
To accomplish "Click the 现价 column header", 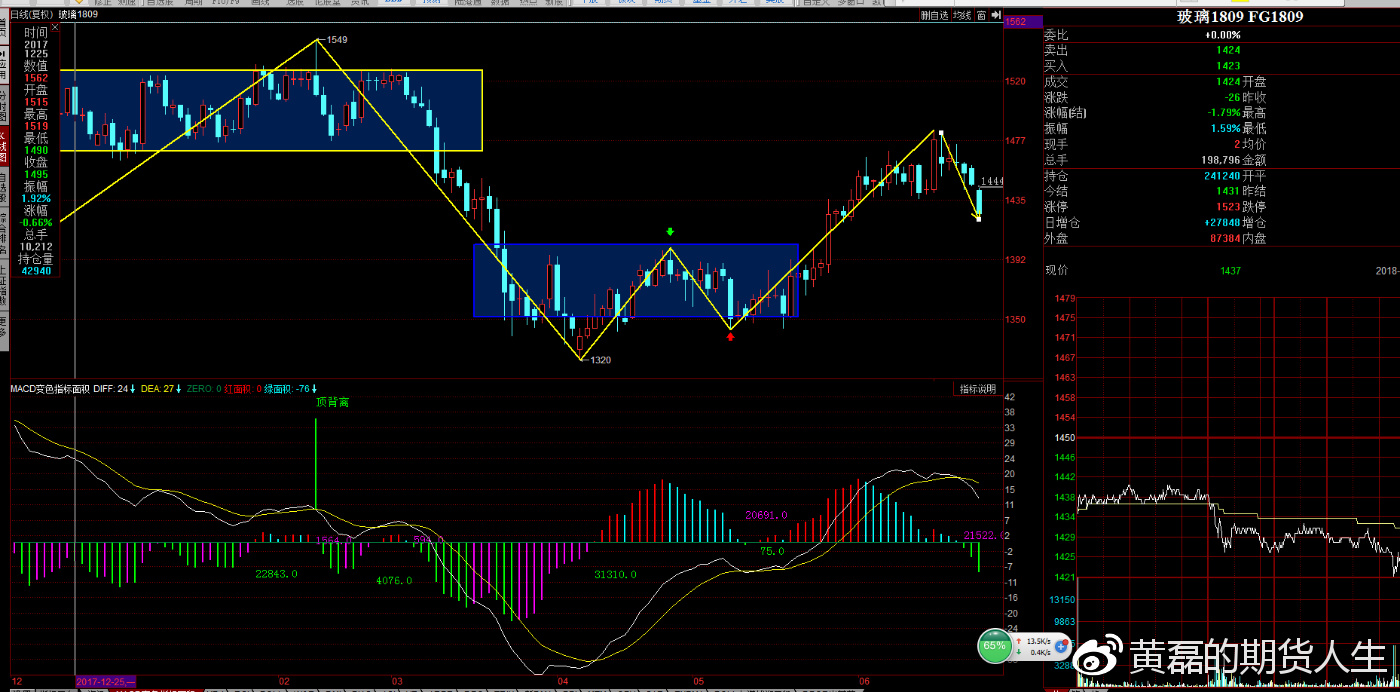I will pos(1057,270).
